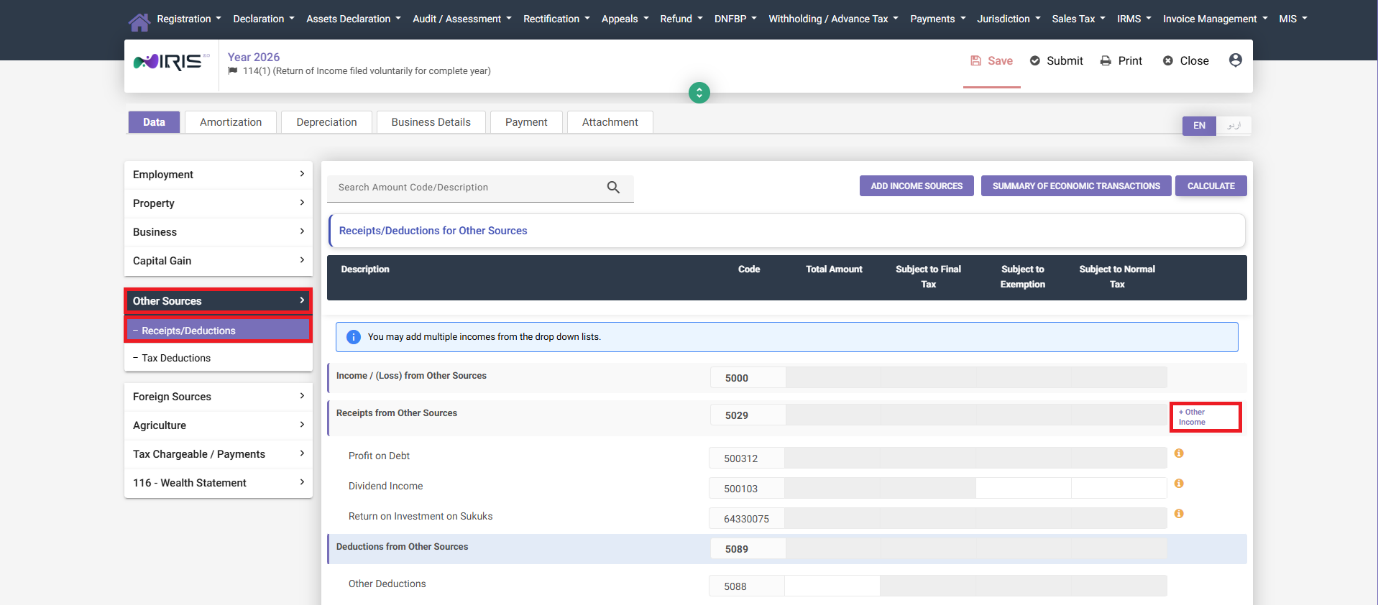Image resolution: width=1378 pixels, height=605 pixels.
Task: Click code 500312 cell
Action: (747, 459)
